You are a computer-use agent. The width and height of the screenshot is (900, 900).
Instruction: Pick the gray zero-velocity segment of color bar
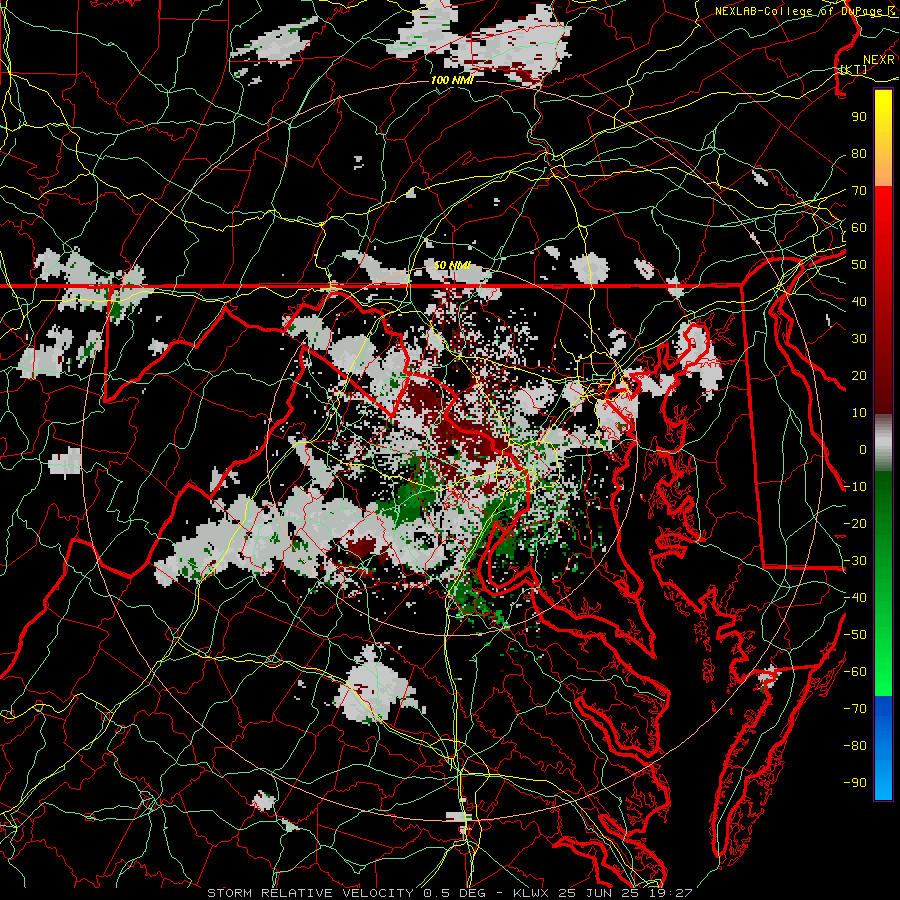[883, 442]
